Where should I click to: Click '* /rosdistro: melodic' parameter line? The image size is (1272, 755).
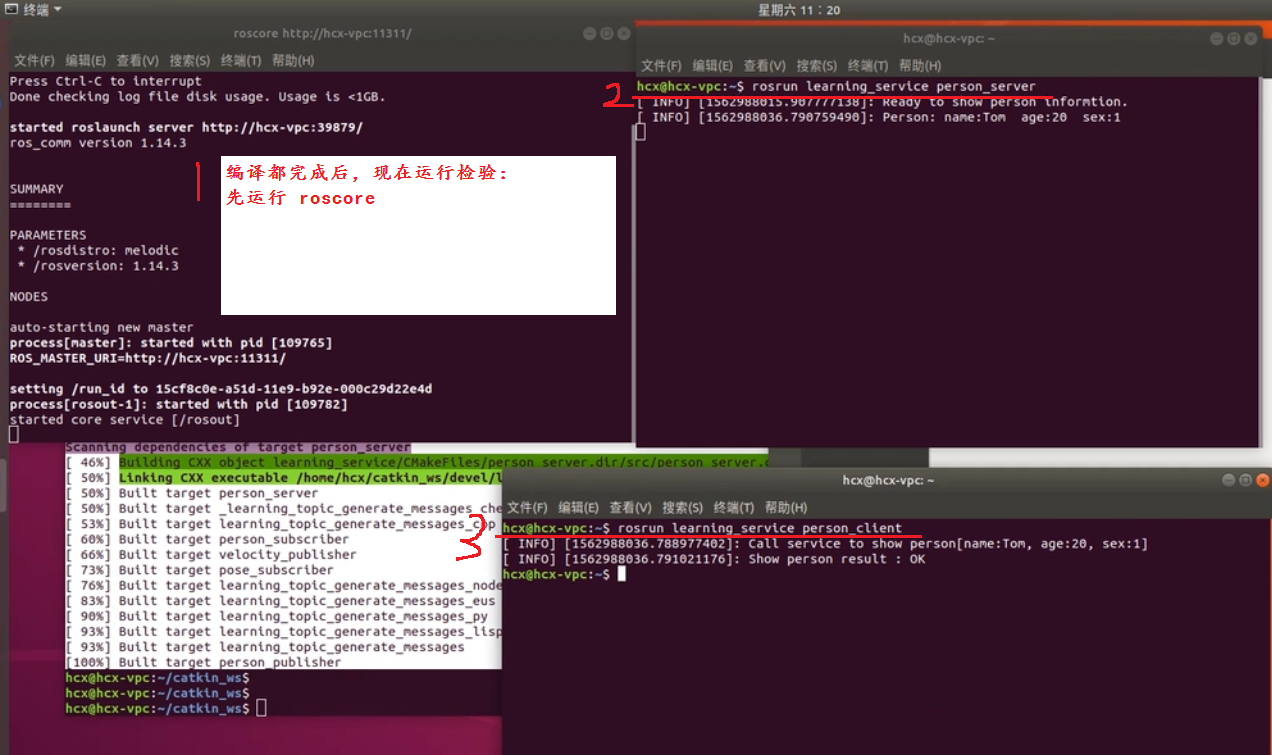(98, 251)
